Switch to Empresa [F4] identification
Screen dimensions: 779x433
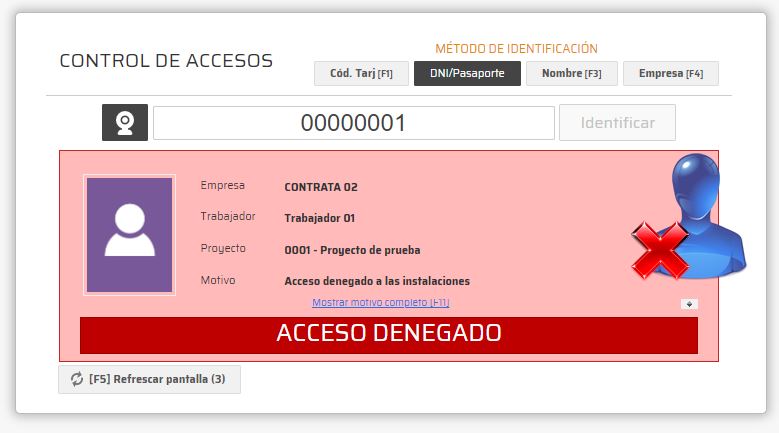[671, 73]
